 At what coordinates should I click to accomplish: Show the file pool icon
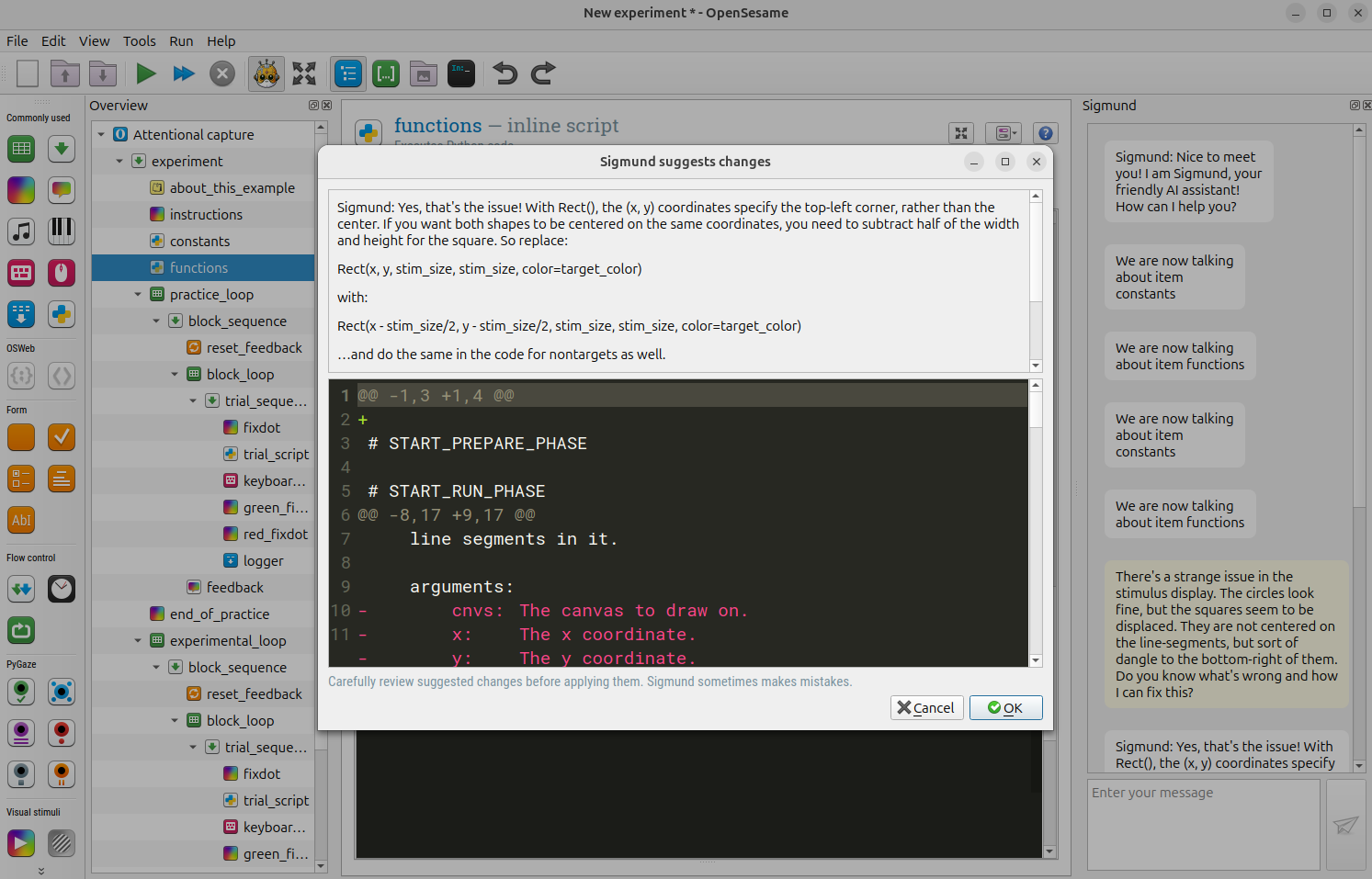[x=424, y=73]
